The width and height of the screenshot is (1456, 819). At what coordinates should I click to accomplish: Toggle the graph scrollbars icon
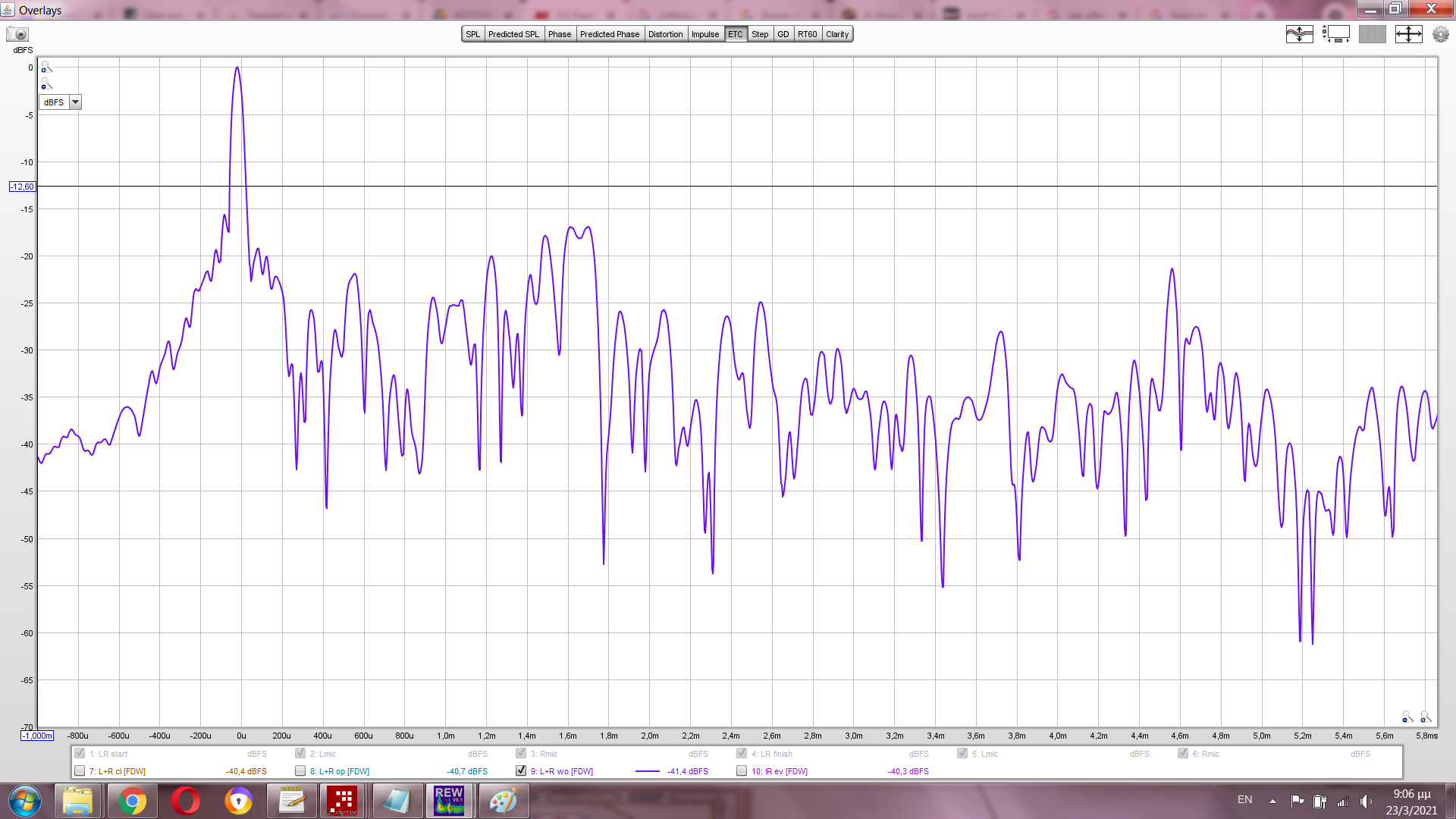click(x=1335, y=34)
